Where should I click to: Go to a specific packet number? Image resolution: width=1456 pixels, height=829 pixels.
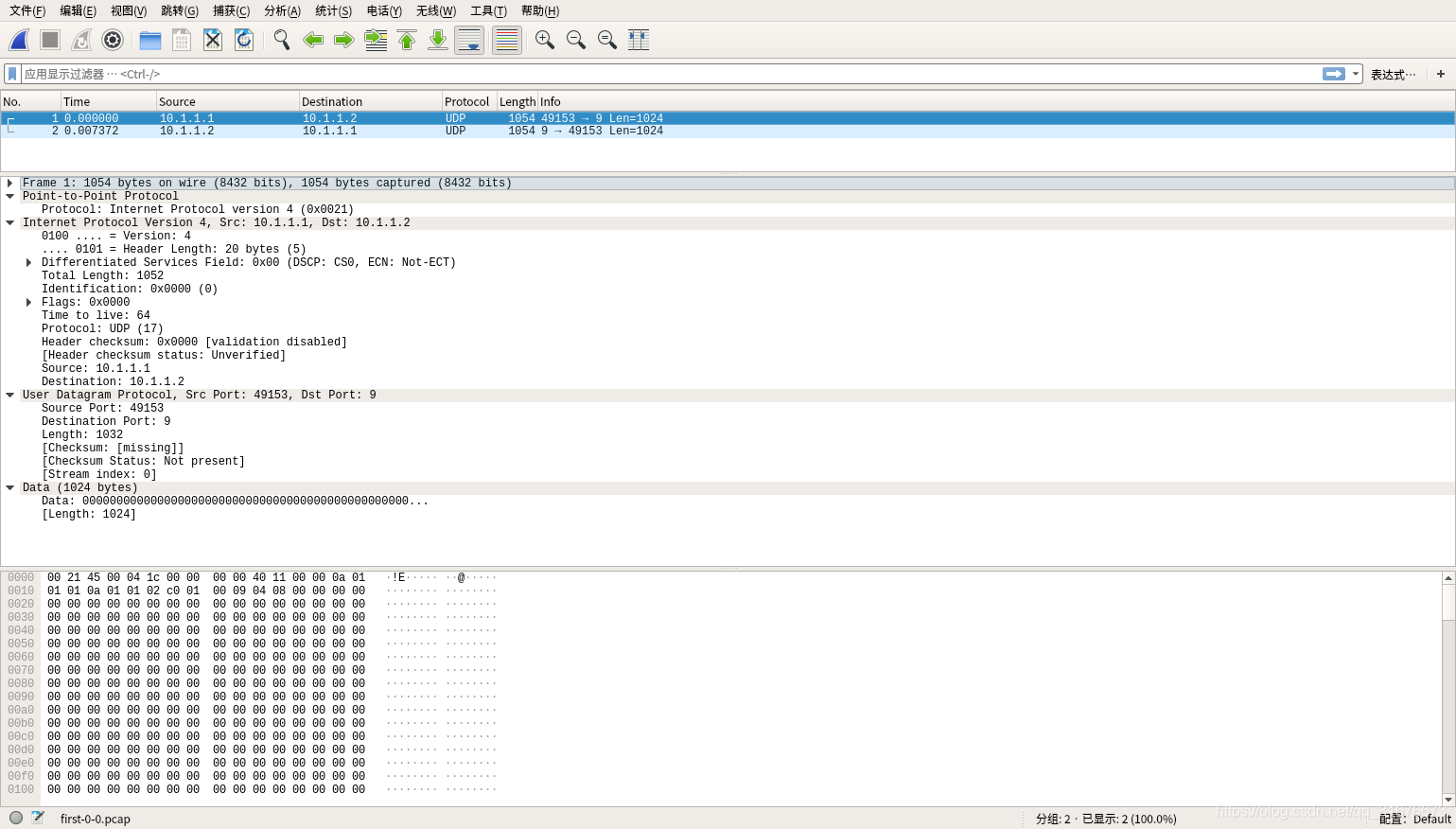[x=376, y=40]
